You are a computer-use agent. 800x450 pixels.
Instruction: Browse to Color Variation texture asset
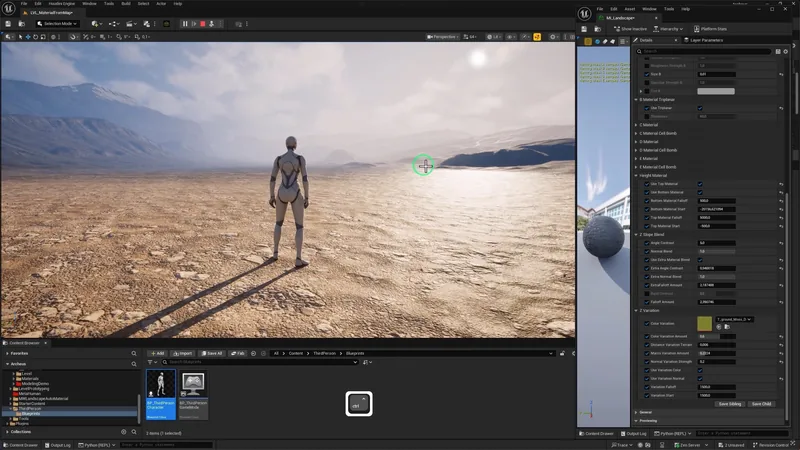pos(727,327)
